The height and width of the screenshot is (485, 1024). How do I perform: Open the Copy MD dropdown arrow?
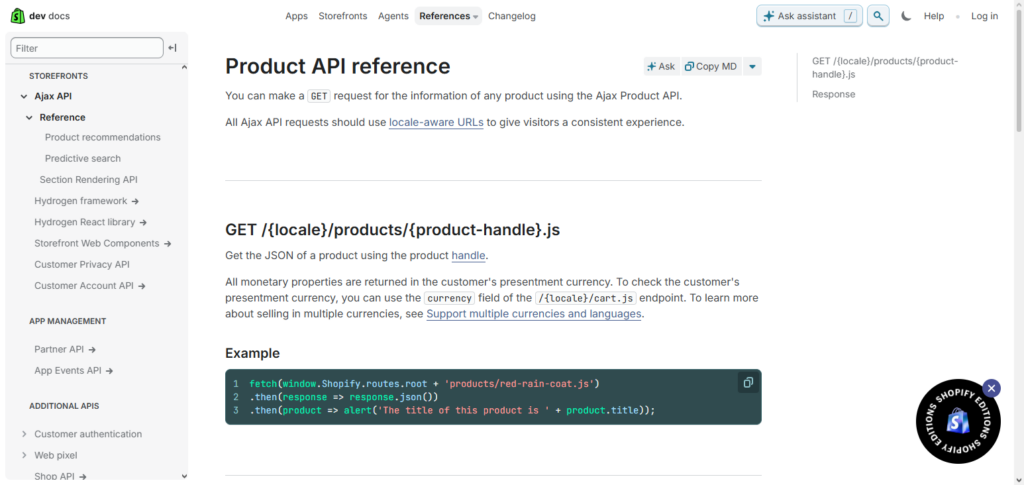point(752,67)
